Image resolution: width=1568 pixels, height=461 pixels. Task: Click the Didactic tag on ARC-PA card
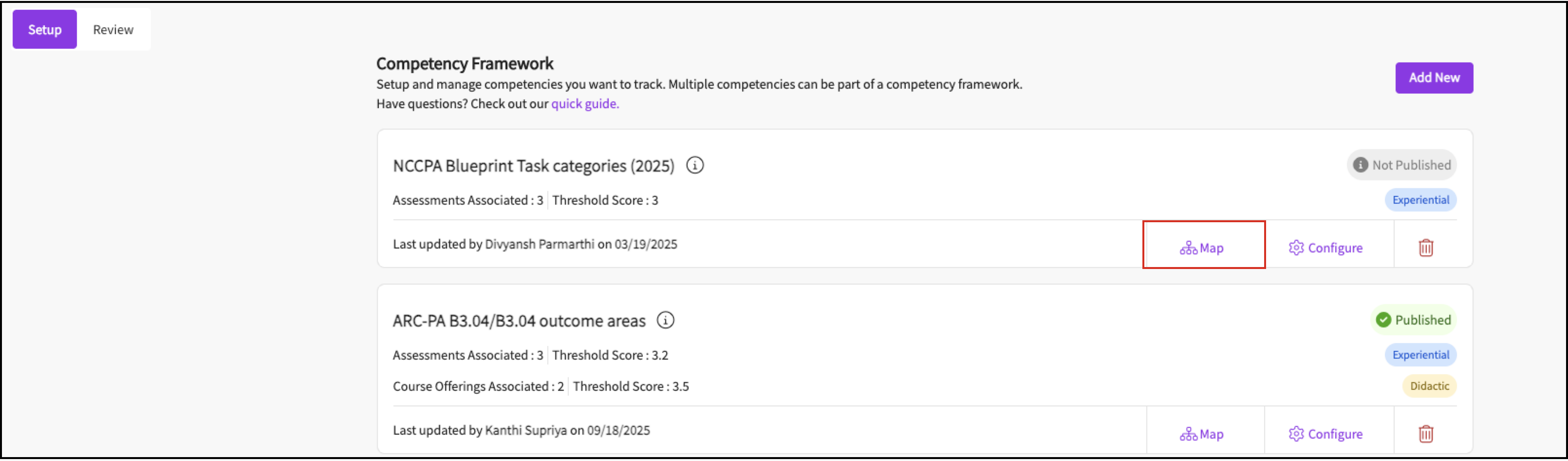coord(1429,386)
